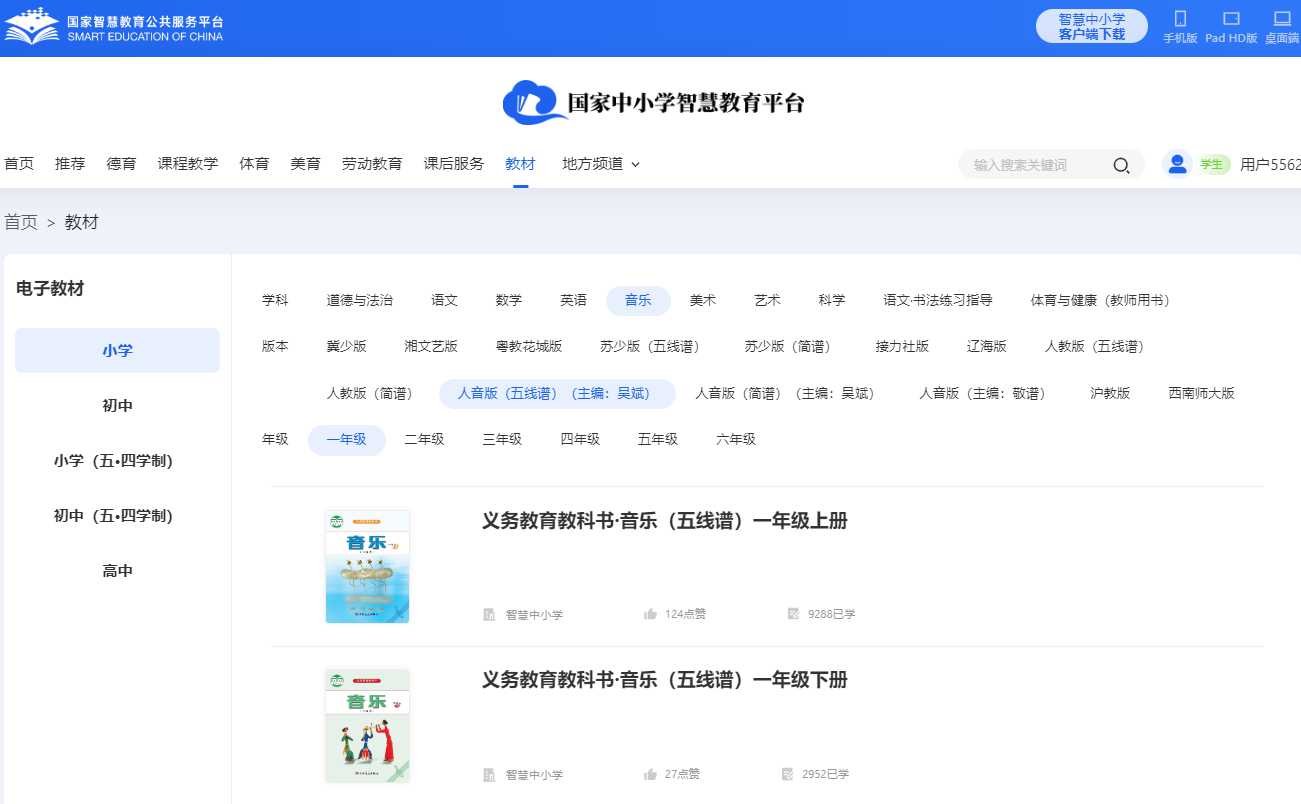Choose the 辽海版 edition
Image resolution: width=1301 pixels, height=804 pixels.
click(987, 346)
